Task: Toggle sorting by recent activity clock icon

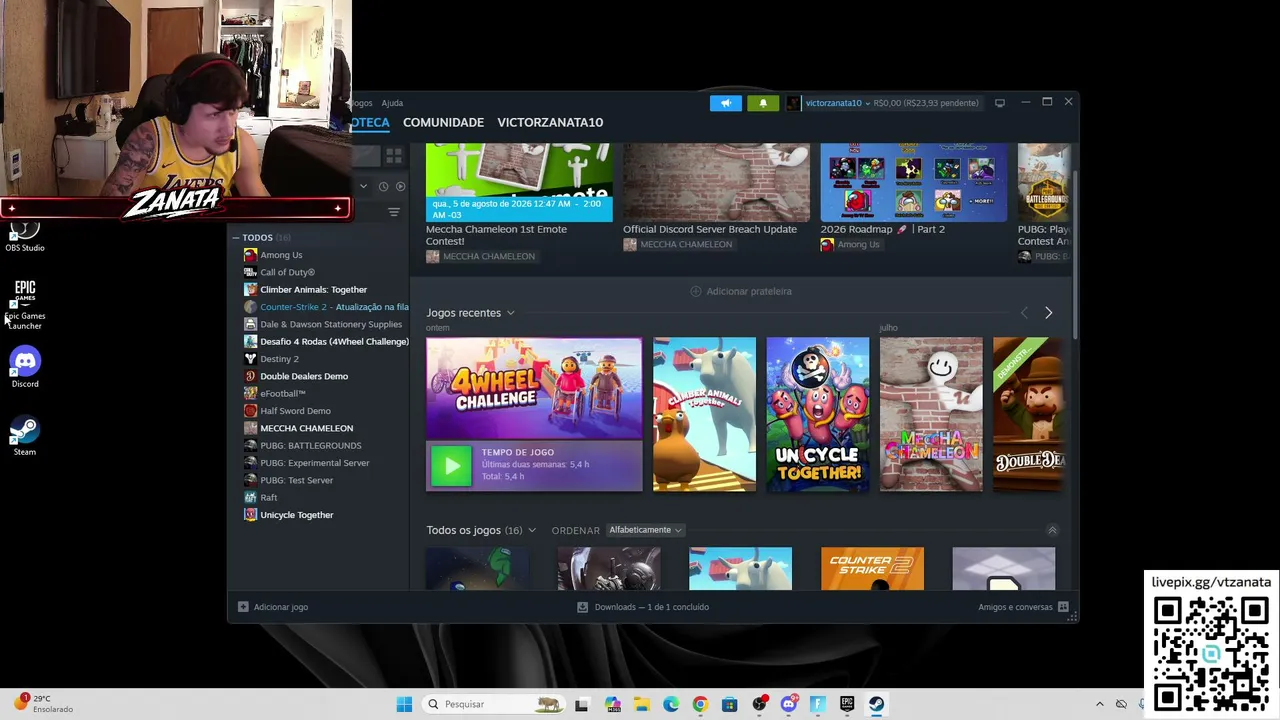Action: (383, 186)
